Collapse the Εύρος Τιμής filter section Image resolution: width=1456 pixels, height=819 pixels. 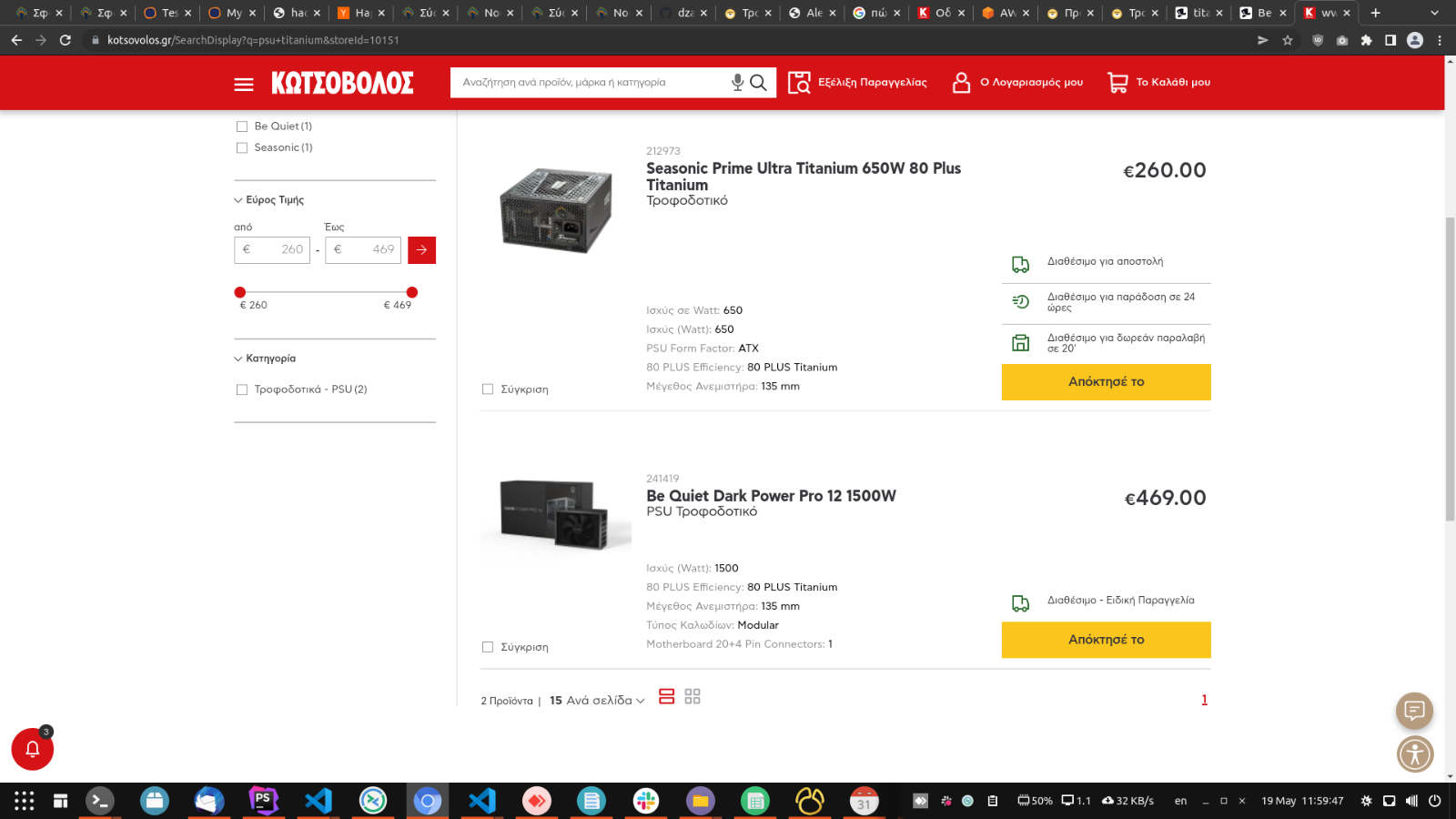pyautogui.click(x=269, y=200)
